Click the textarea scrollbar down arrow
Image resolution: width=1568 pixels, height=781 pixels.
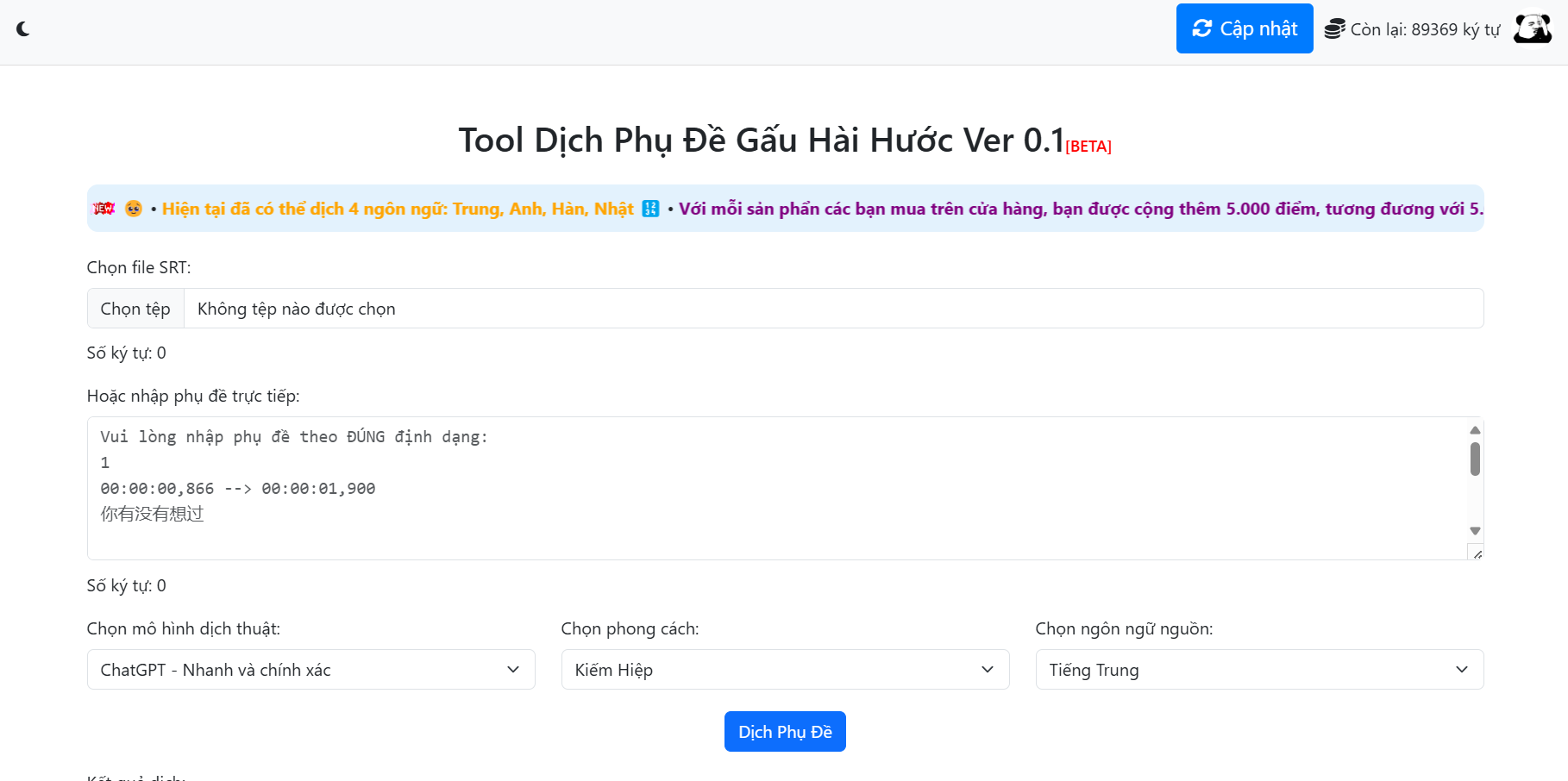pos(1475,531)
